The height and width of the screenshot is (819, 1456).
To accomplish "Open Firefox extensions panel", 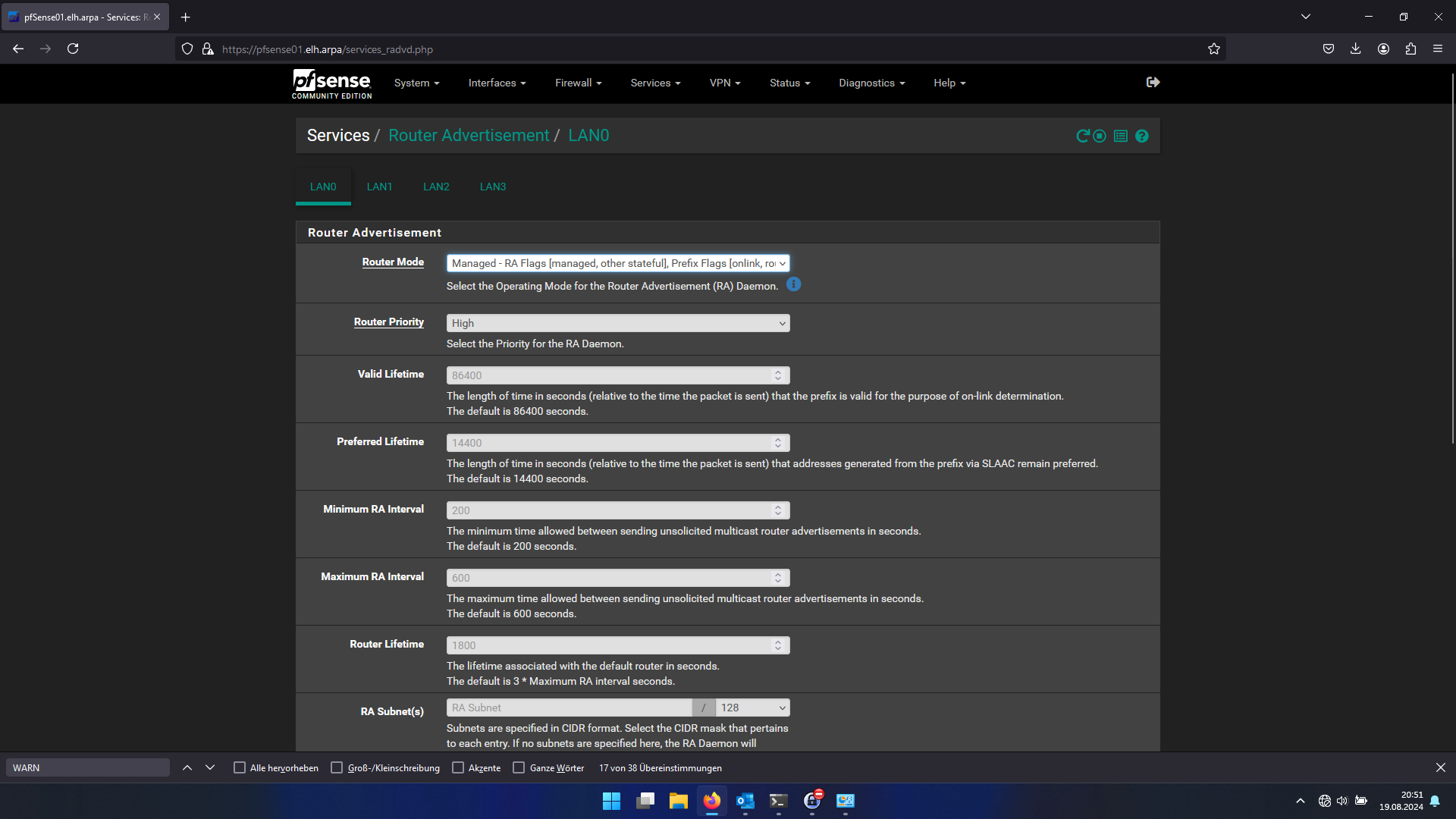I will [x=1410, y=49].
